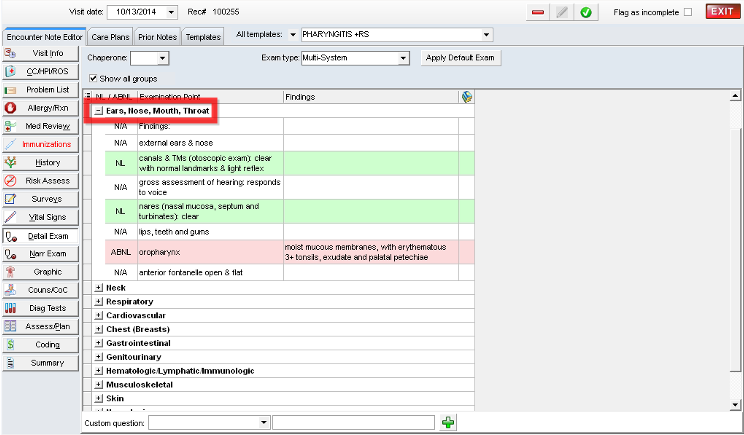Open the All templates arrow dropdown

click(x=293, y=35)
